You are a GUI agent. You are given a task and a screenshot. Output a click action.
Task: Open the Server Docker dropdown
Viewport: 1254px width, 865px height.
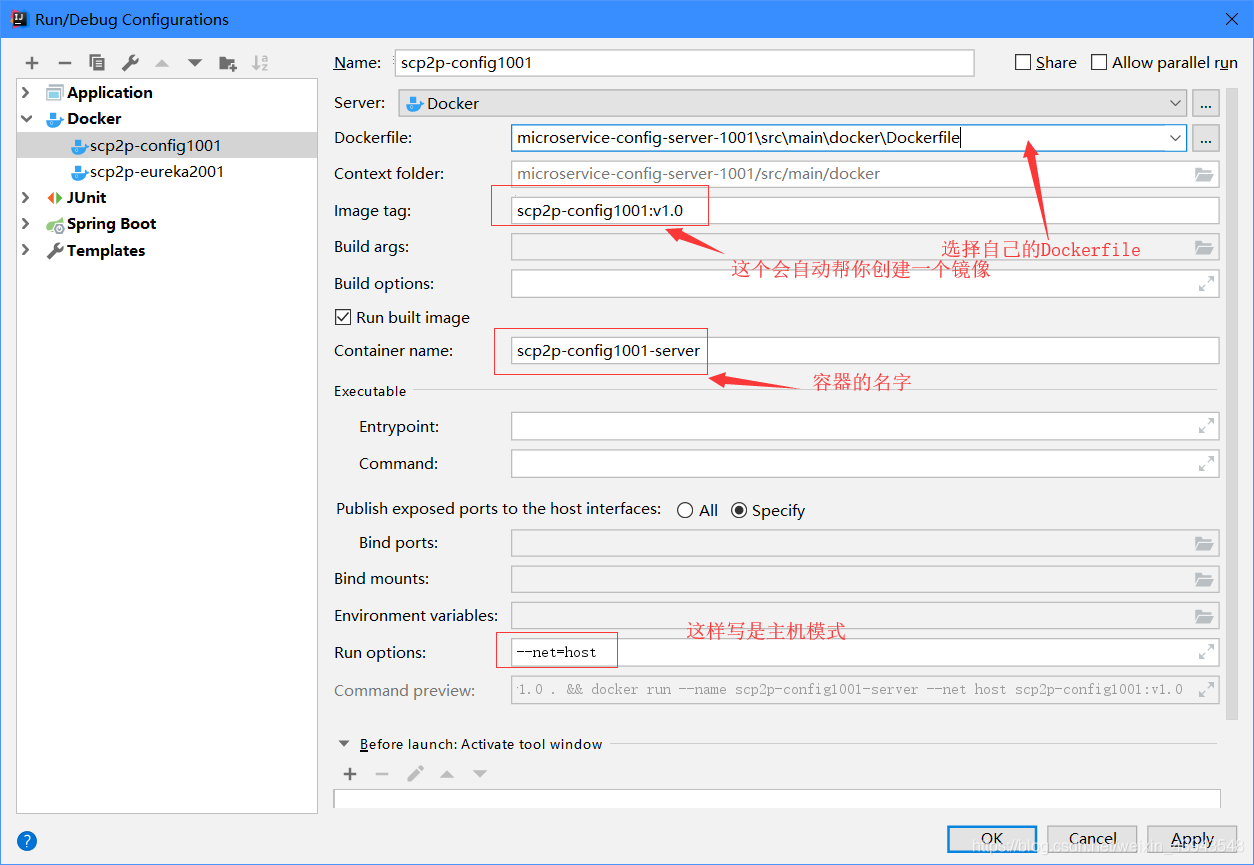[792, 103]
